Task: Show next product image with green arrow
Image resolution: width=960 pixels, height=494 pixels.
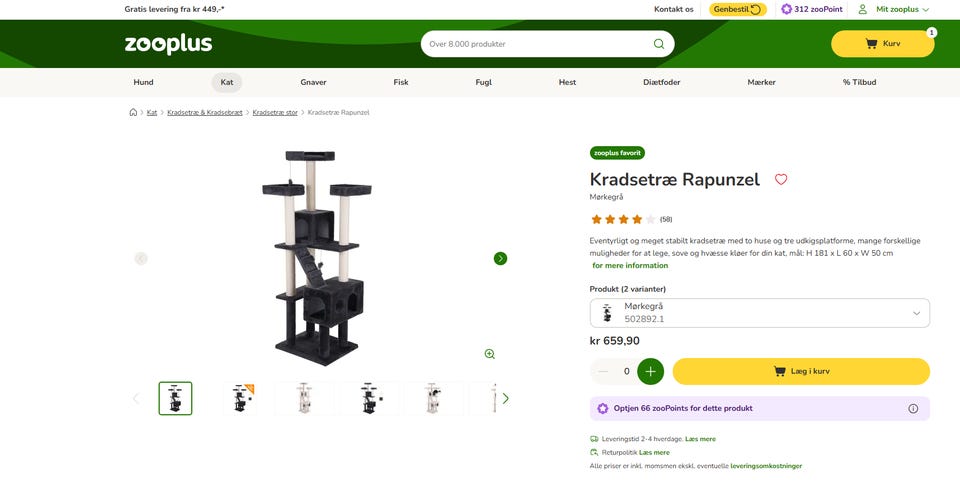Action: [x=500, y=258]
